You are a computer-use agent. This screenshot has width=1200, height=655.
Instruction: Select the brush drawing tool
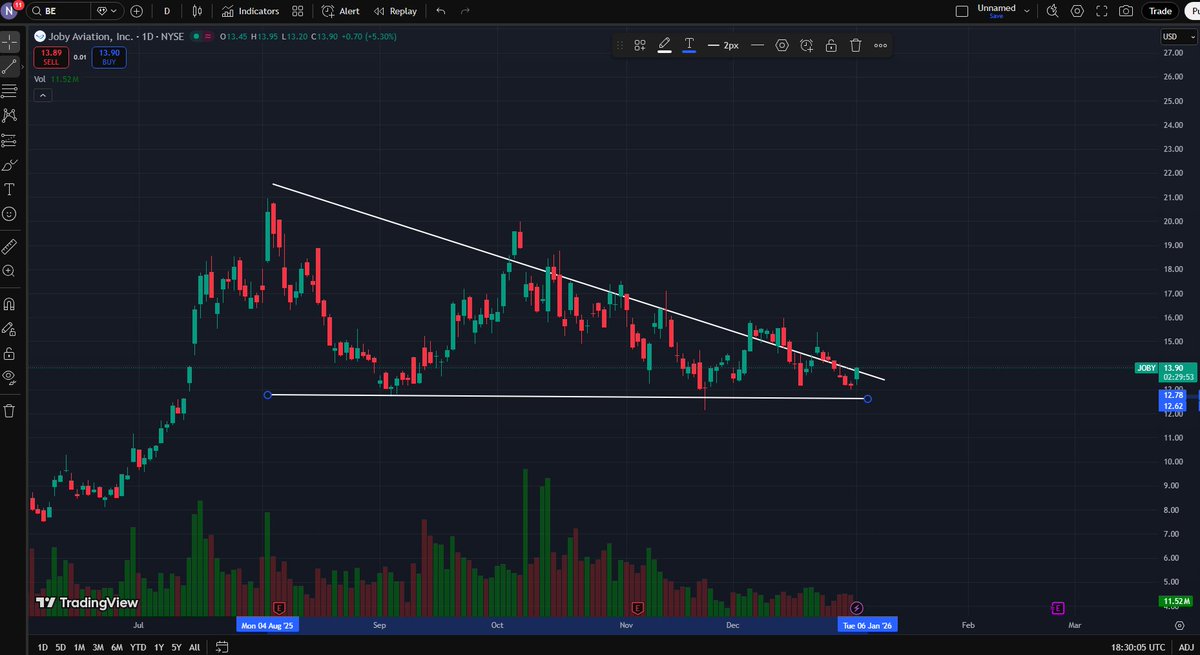tap(10, 165)
